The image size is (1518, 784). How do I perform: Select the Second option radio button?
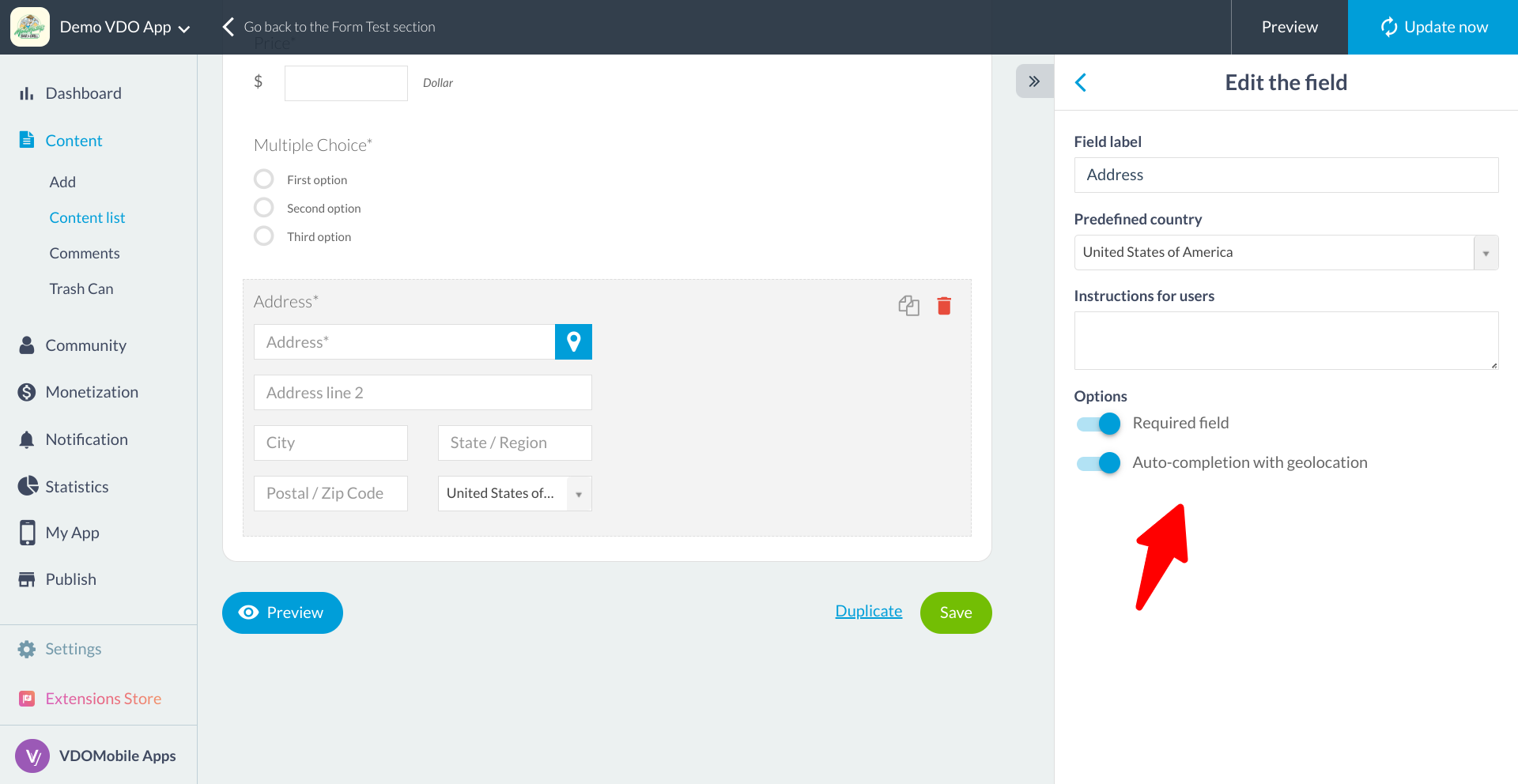pyautogui.click(x=263, y=208)
